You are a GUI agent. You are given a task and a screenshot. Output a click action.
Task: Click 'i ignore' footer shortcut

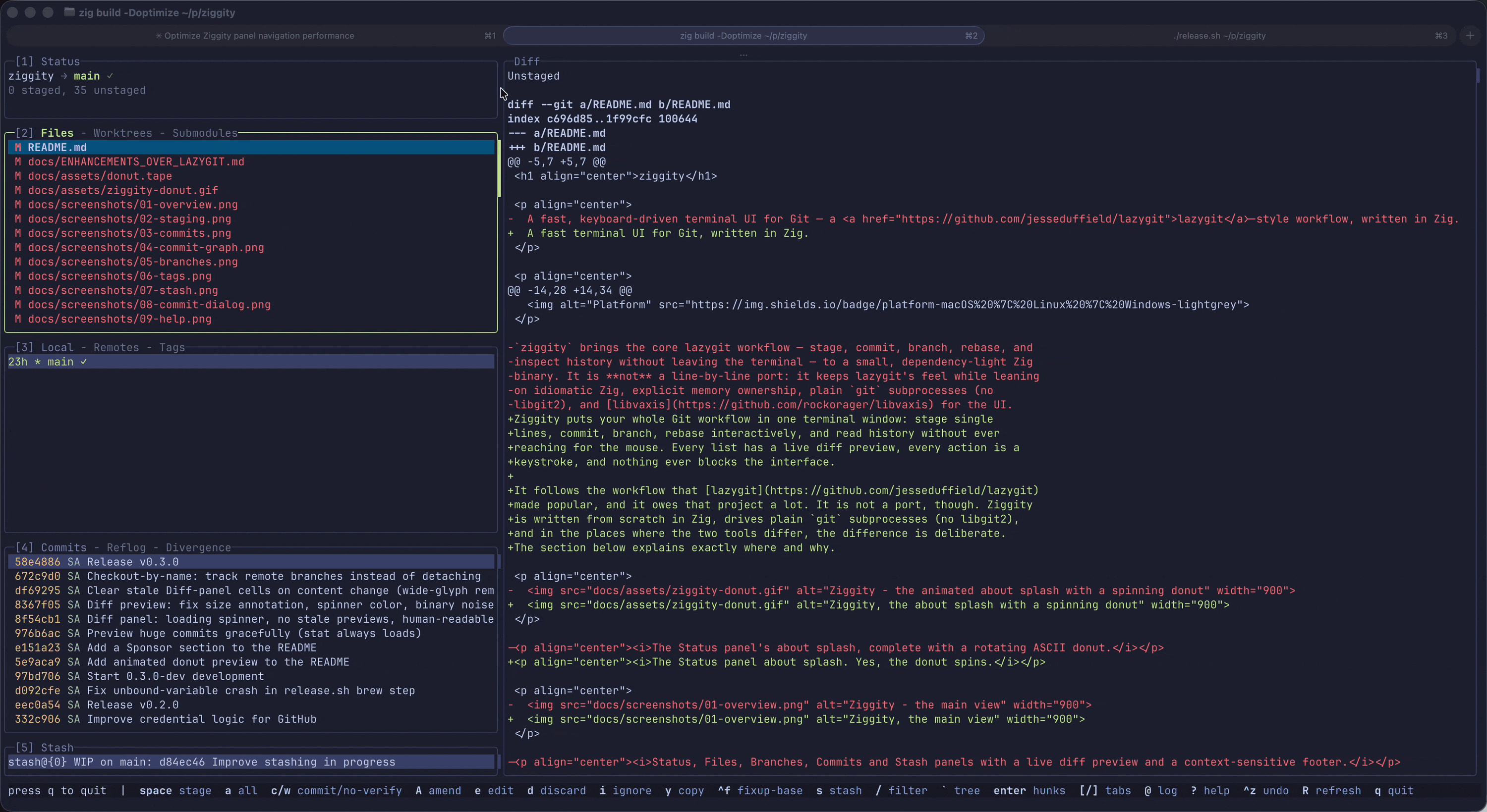pos(625,790)
